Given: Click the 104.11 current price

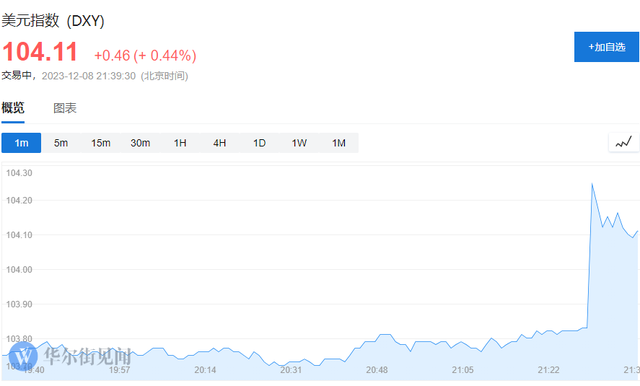Looking at the screenshot, I should [40, 52].
